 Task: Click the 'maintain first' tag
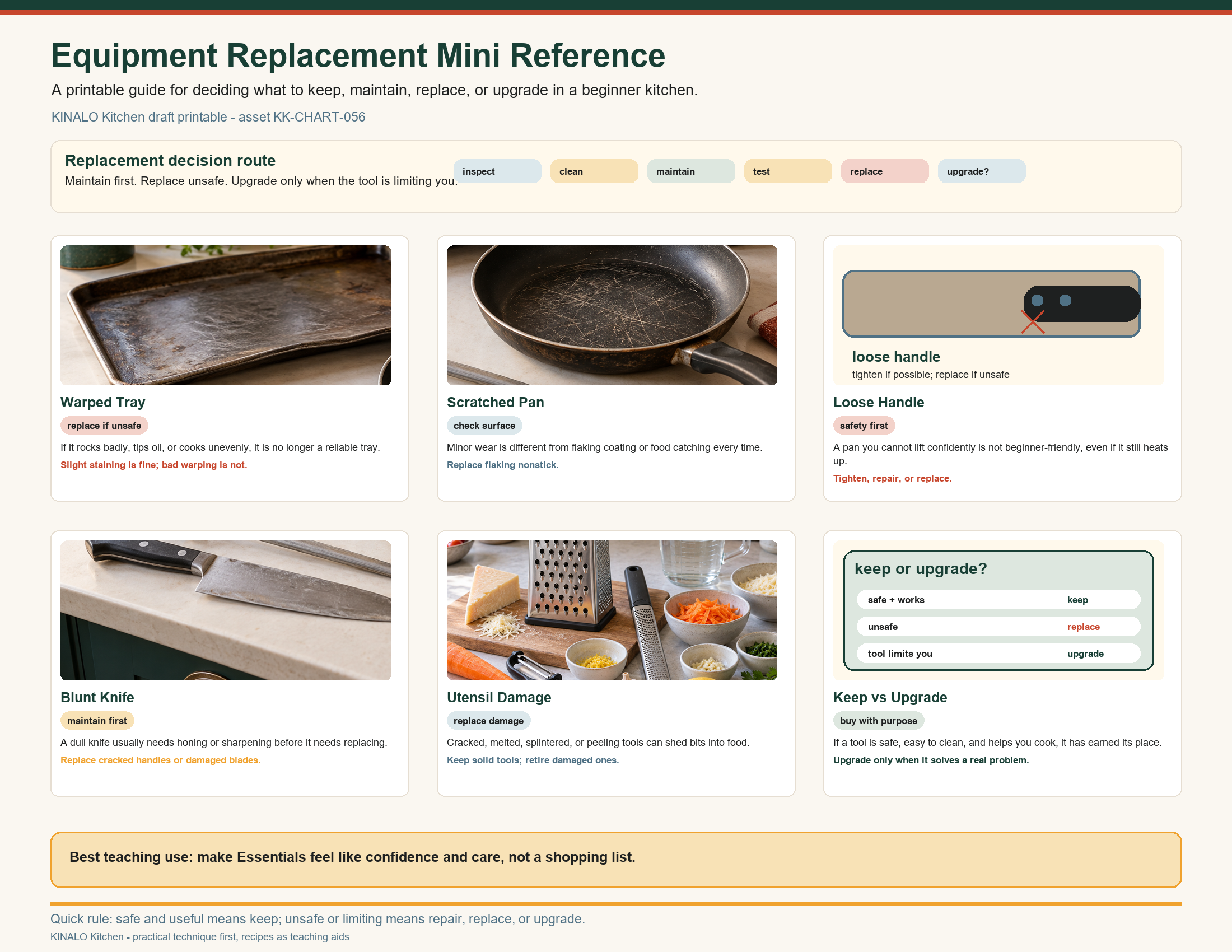(x=97, y=721)
